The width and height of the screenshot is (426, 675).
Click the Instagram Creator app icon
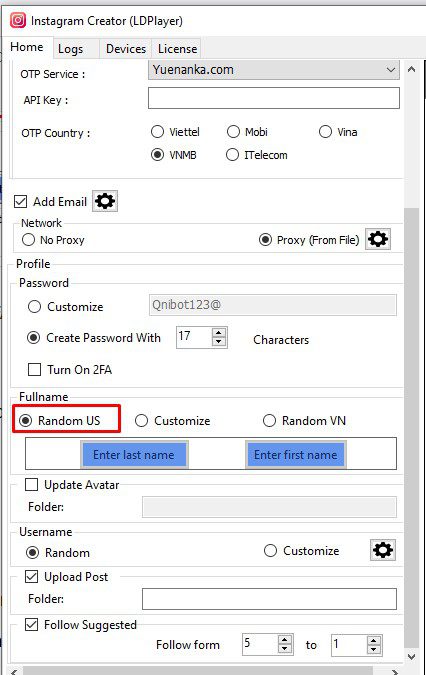(x=18, y=20)
